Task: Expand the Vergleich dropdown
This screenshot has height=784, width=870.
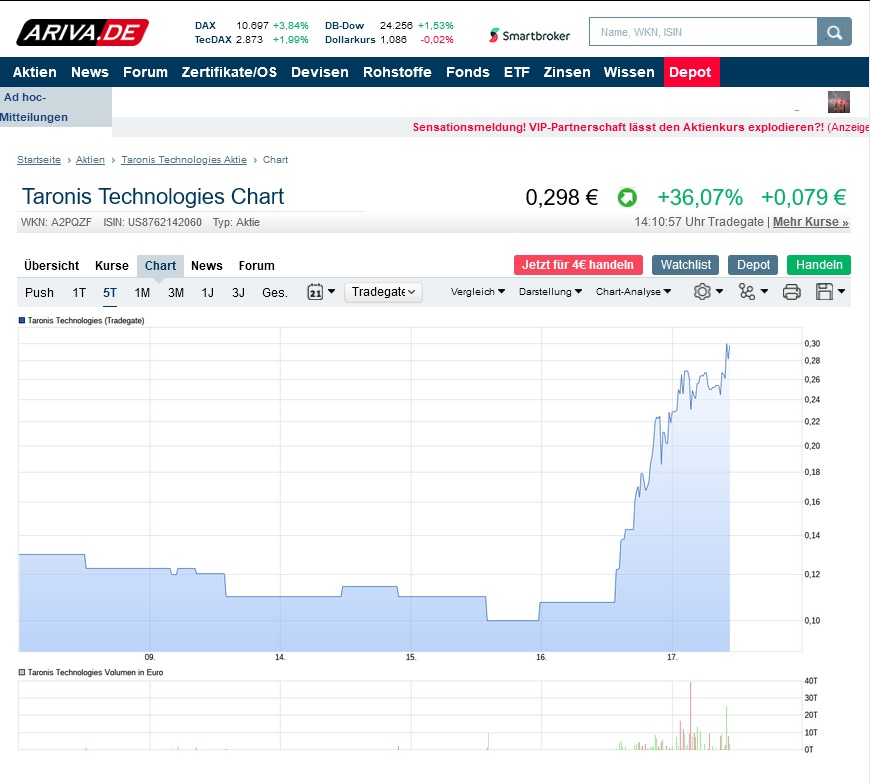Action: click(x=478, y=292)
